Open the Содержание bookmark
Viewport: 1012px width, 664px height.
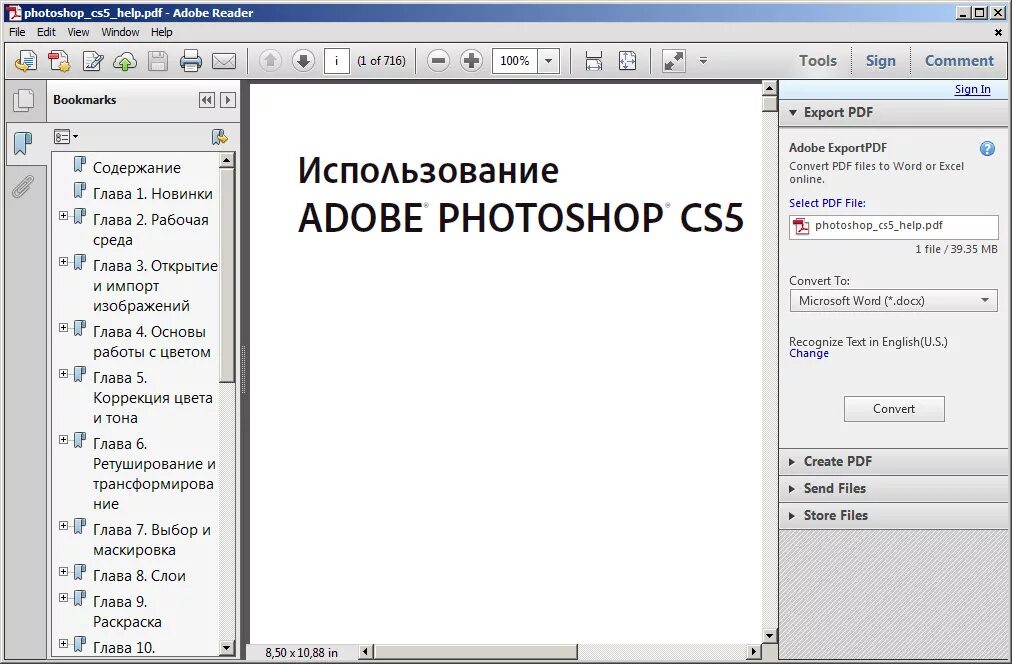click(137, 168)
